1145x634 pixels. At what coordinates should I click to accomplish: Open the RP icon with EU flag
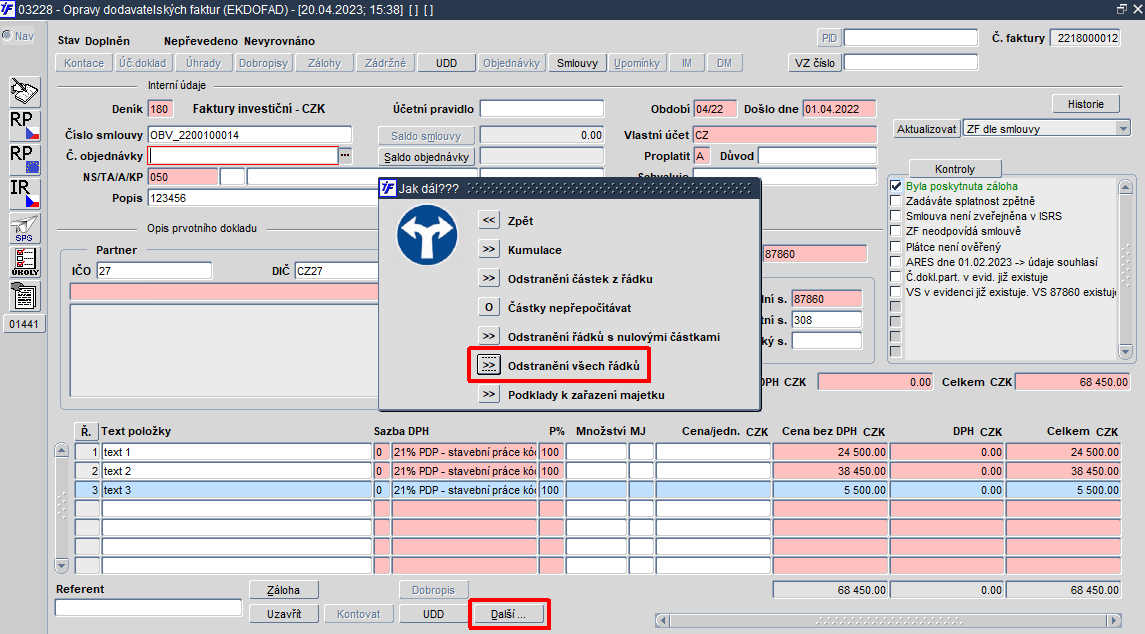click(x=24, y=159)
